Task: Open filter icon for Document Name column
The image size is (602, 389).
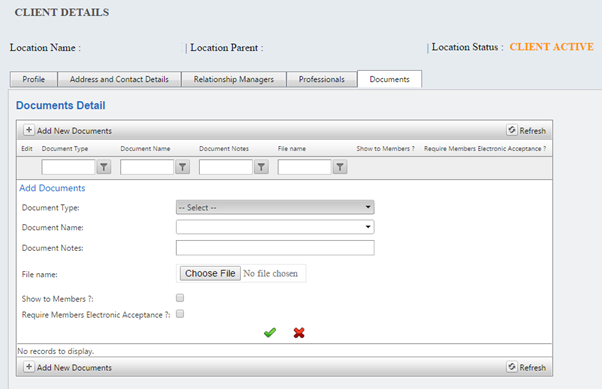Action: click(182, 167)
